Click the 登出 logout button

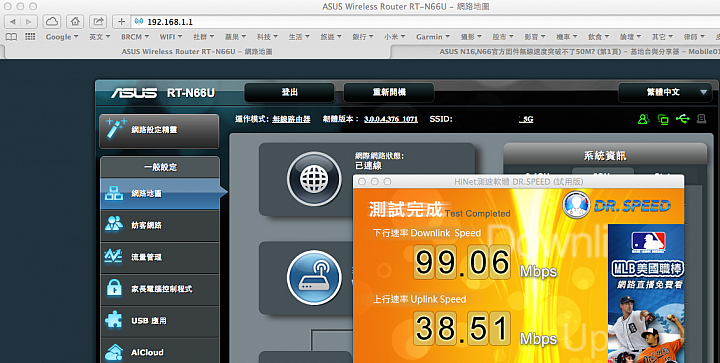(289, 92)
